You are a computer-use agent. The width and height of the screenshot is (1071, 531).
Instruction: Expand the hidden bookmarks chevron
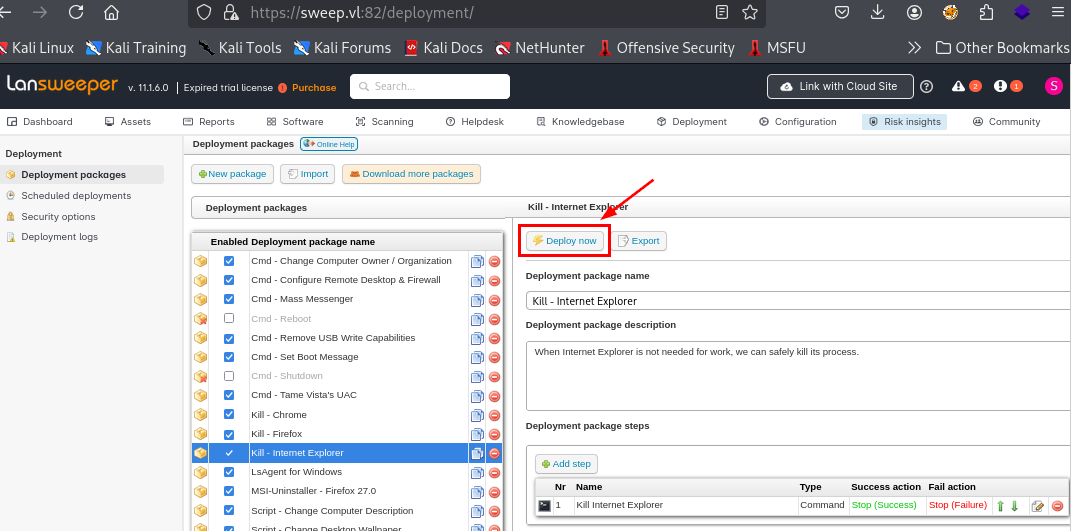tap(914, 48)
